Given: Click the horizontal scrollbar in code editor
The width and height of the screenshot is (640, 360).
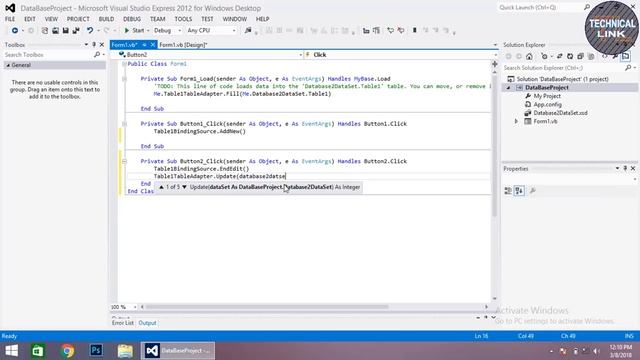Looking at the screenshot, I should point(267,307).
